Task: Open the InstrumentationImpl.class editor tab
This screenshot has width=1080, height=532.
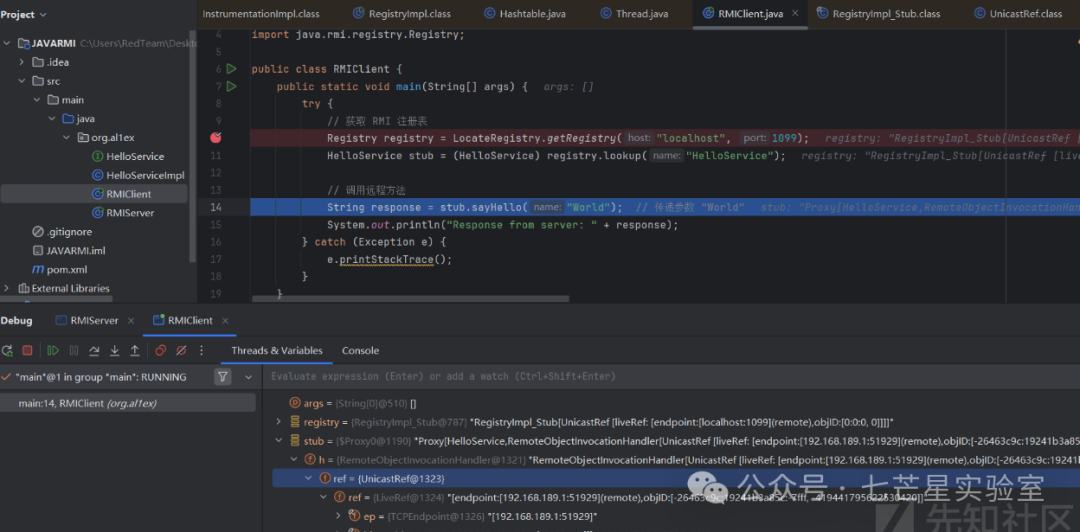Action: [x=261, y=14]
